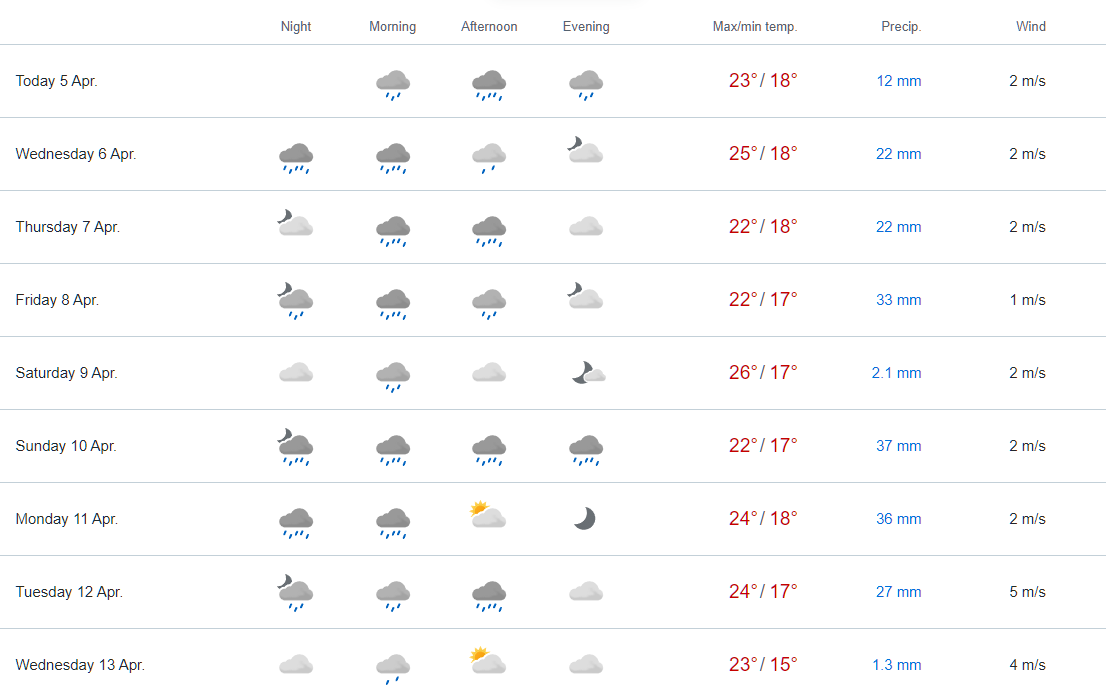1106x699 pixels.
Task: Click Tuesday 12 Apr. evening cloud icon
Action: [586, 591]
